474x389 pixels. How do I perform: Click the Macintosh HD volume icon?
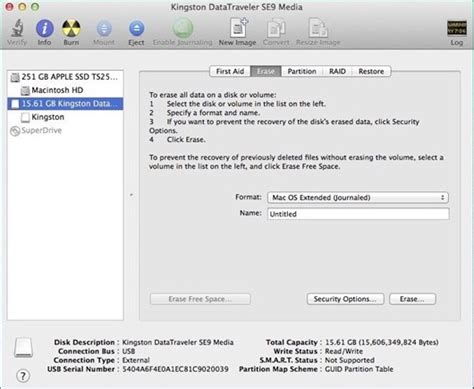coord(25,90)
